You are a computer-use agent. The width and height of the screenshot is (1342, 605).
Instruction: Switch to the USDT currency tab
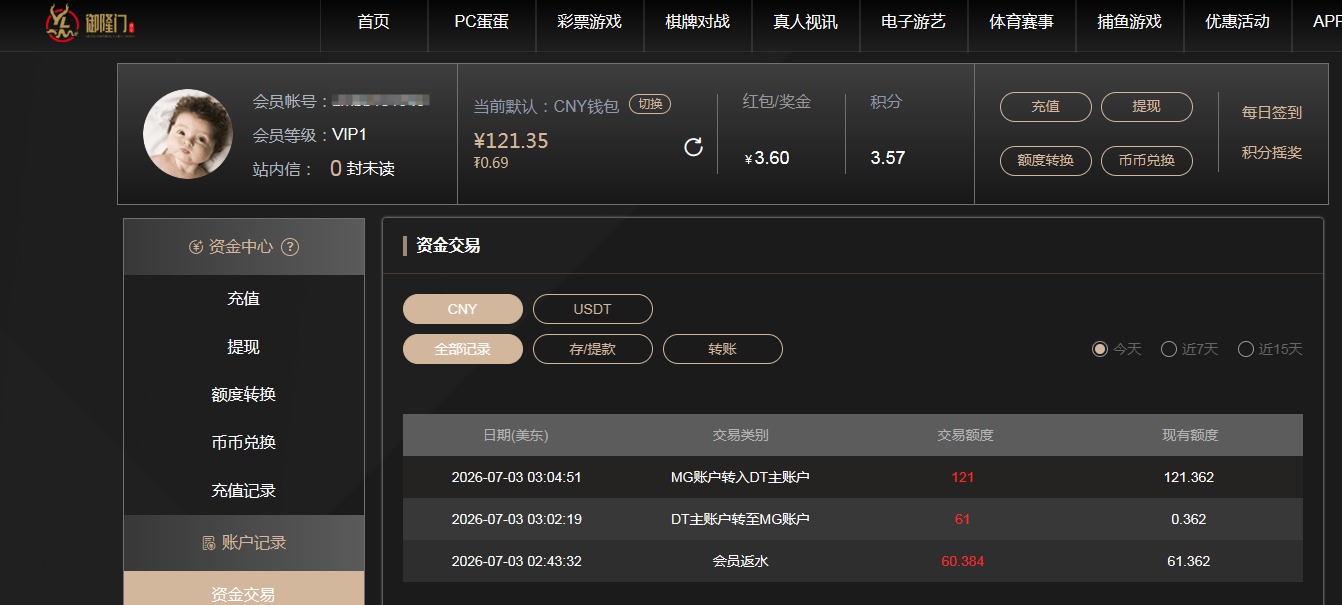tap(593, 309)
